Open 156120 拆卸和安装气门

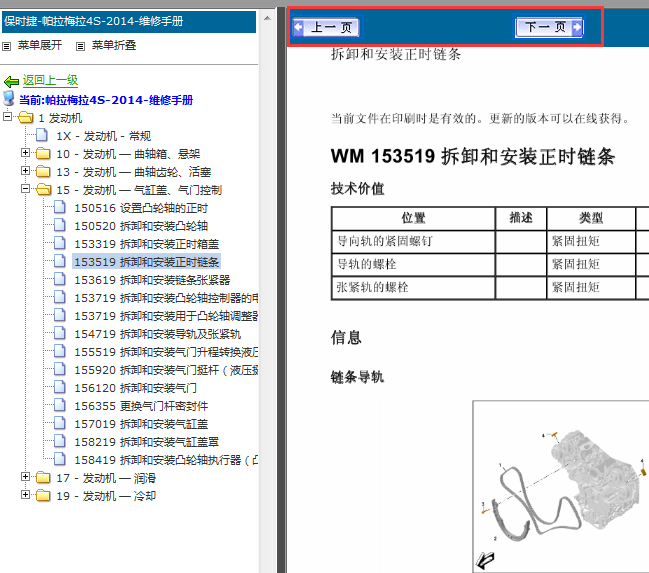pyautogui.click(x=135, y=388)
